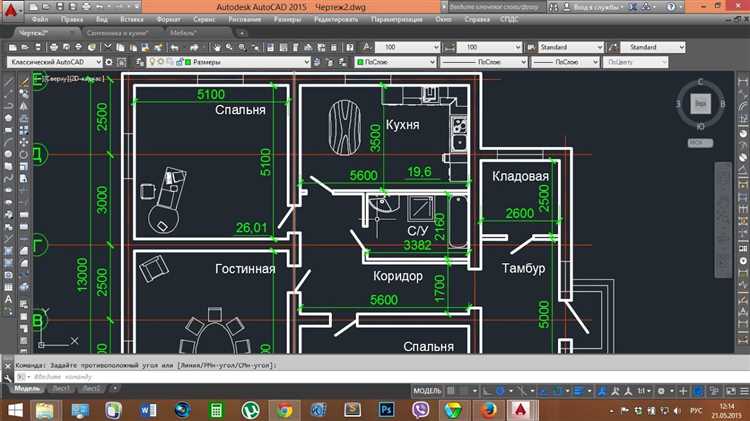Viewport: 750px width, 421px height.
Task: Select the Erase modify tool
Action: click(x=24, y=82)
